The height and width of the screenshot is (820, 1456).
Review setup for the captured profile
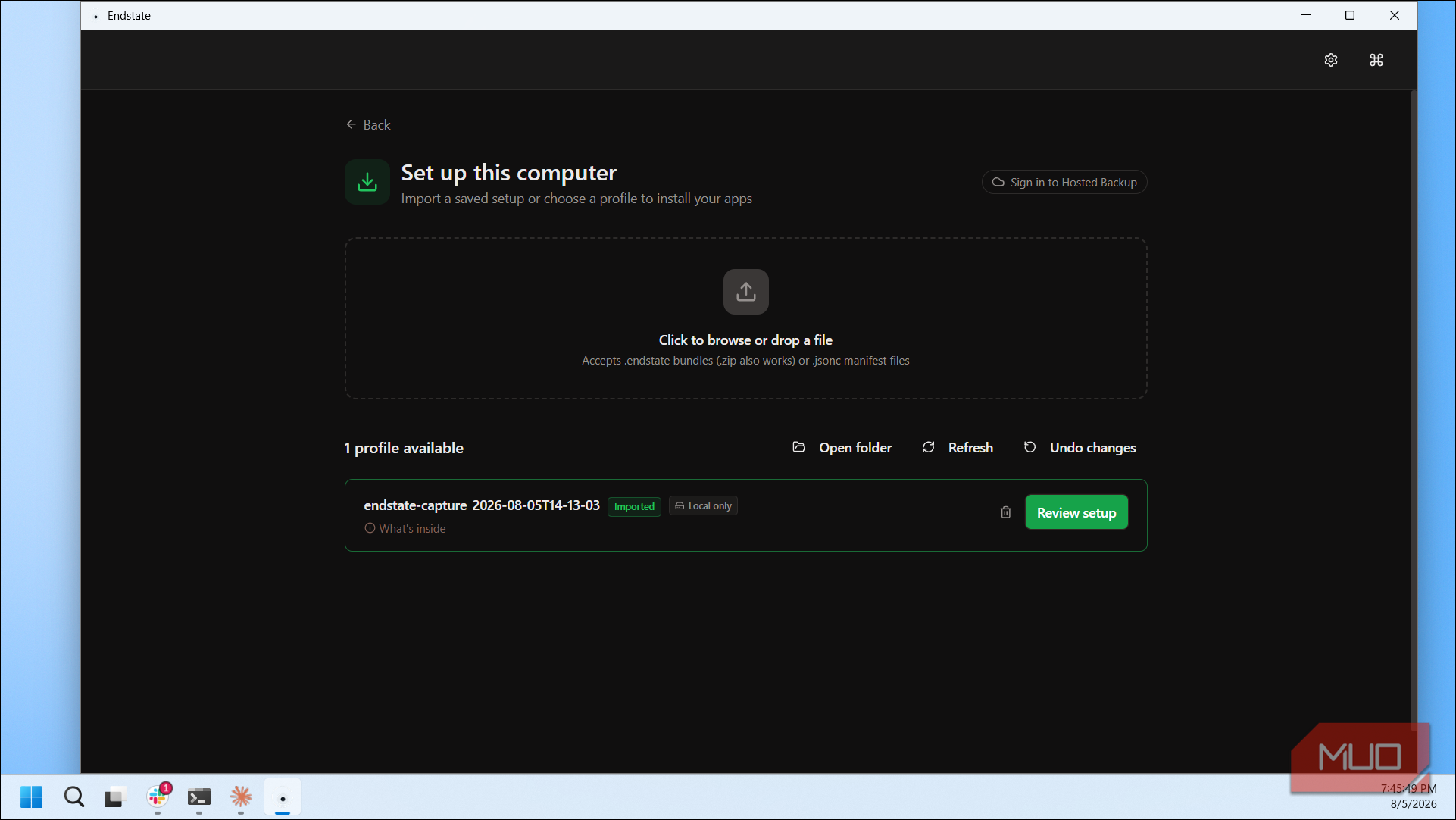coord(1076,512)
